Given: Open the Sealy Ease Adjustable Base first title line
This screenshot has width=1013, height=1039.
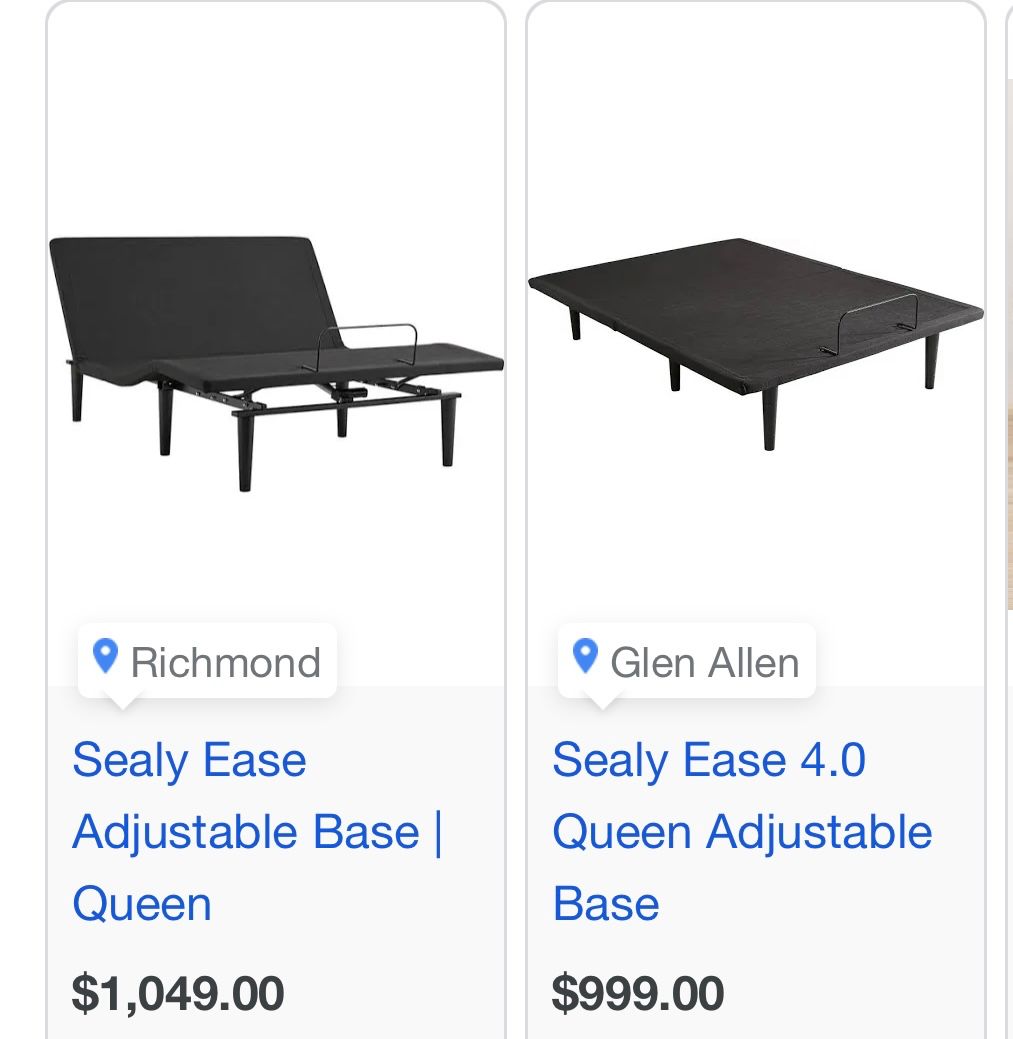Looking at the screenshot, I should coord(189,760).
